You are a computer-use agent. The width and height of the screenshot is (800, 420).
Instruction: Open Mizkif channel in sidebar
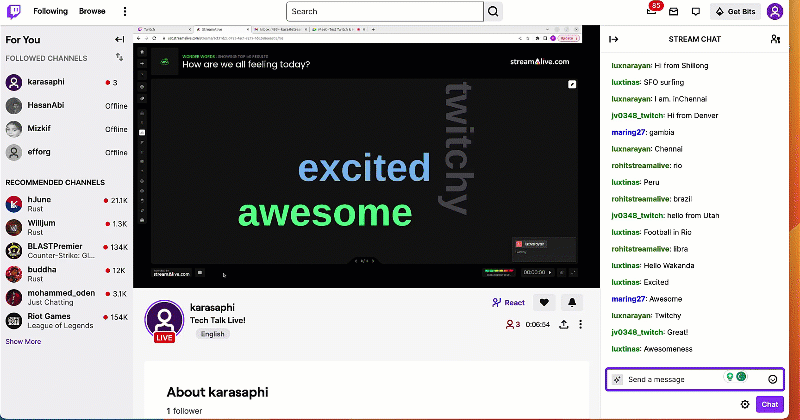pyautogui.click(x=66, y=129)
